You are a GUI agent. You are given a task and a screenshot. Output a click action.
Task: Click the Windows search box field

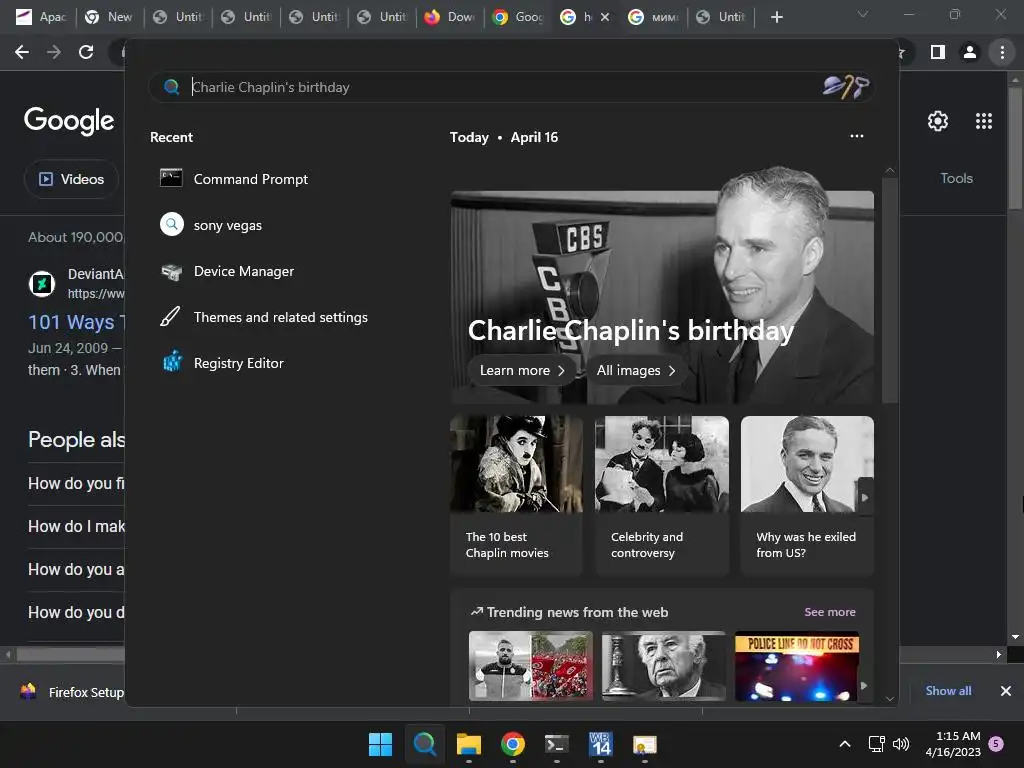coord(511,87)
